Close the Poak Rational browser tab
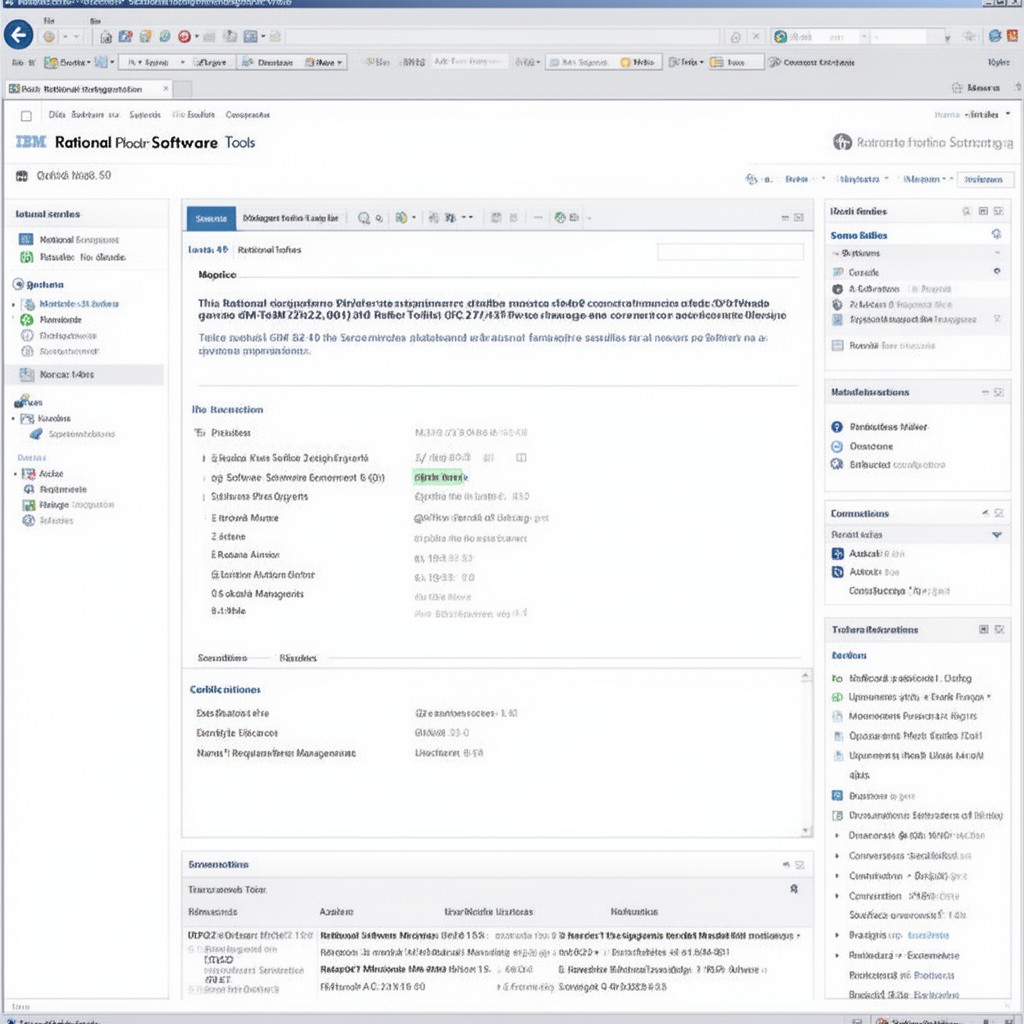 pyautogui.click(x=166, y=88)
